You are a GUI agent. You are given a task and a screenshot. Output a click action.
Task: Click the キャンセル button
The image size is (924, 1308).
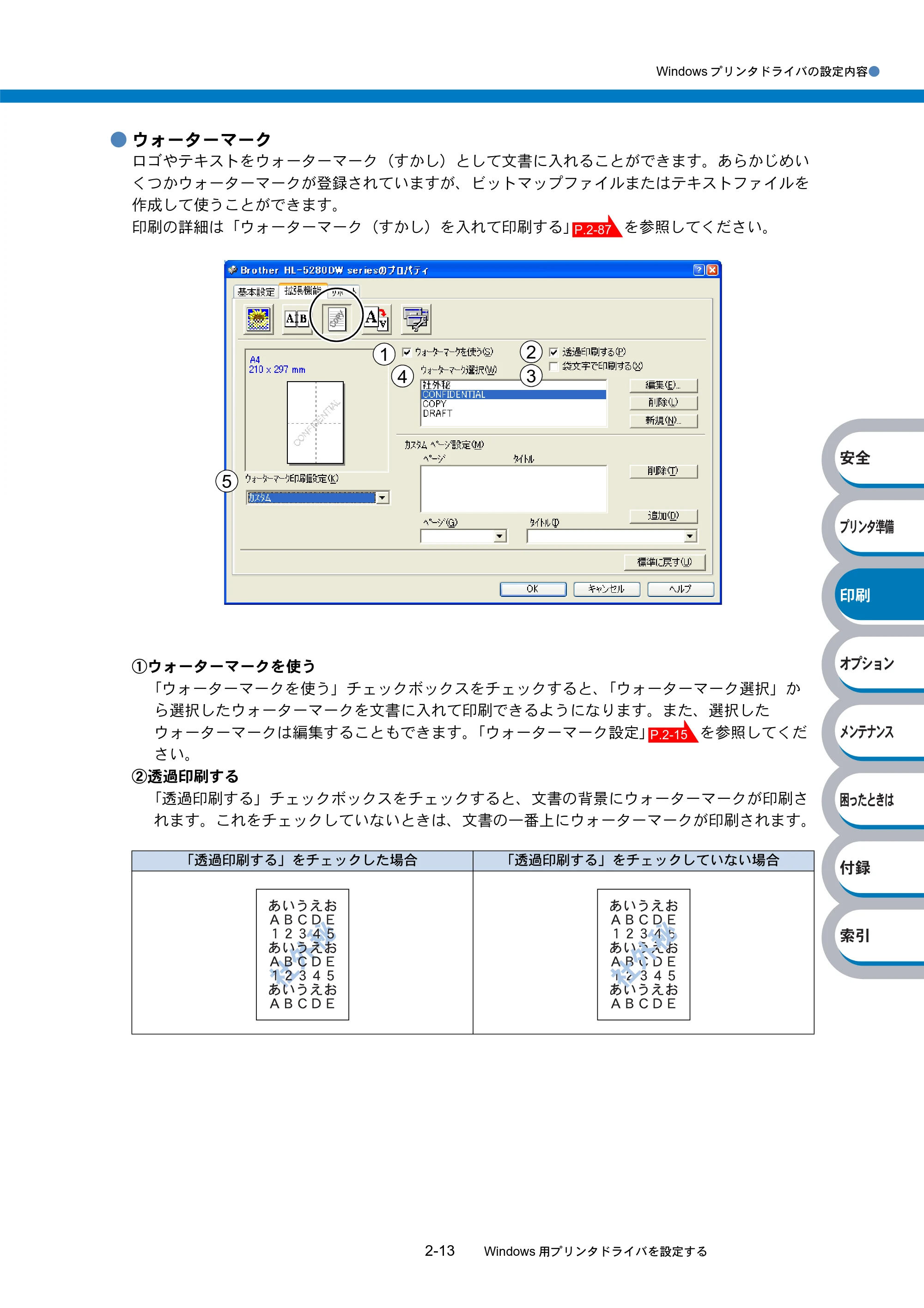point(607,589)
